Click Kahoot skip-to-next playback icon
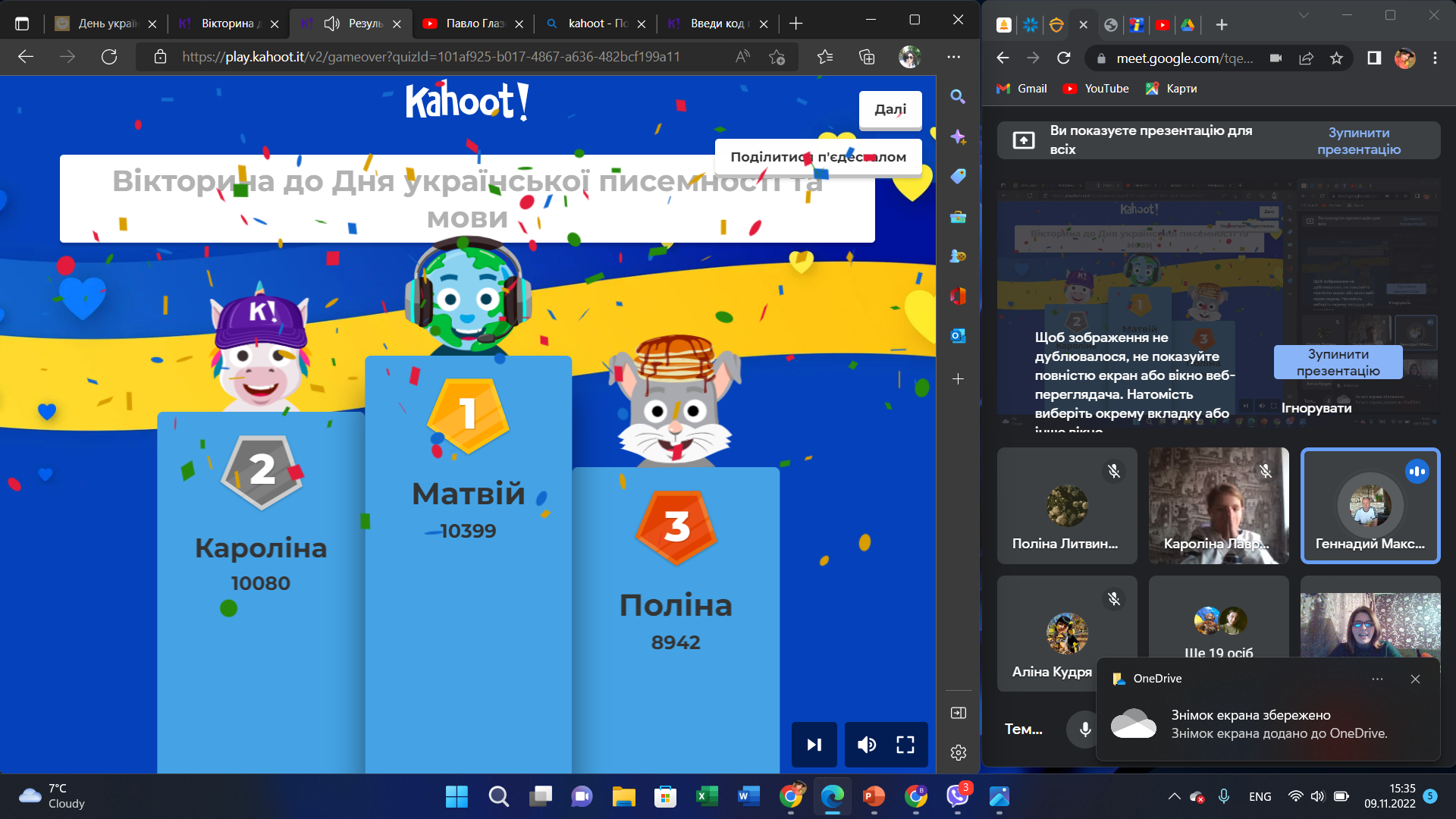The height and width of the screenshot is (819, 1456). coord(814,745)
